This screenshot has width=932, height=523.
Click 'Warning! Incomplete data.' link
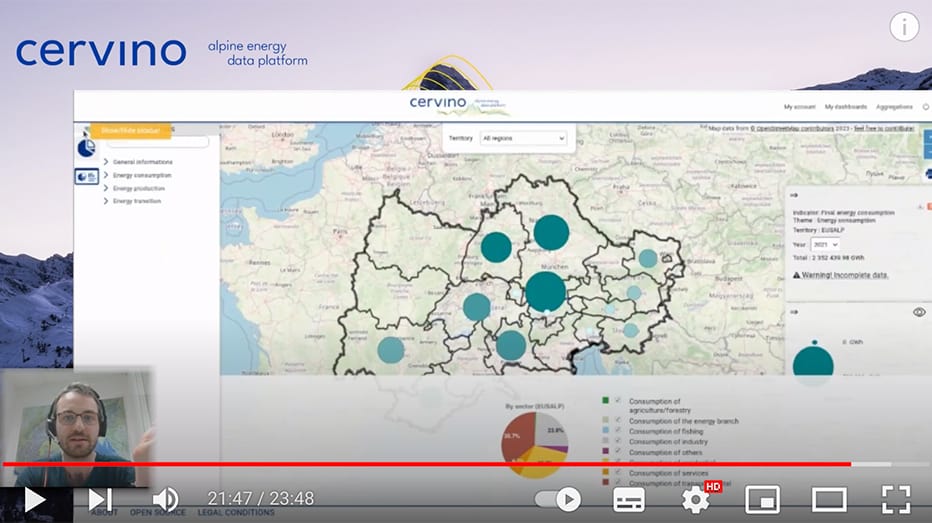click(x=844, y=275)
